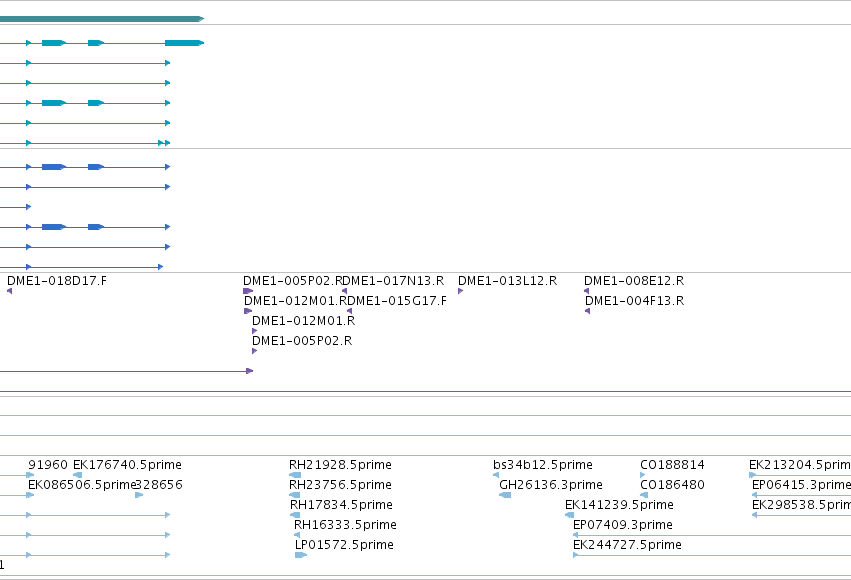Click the bs34b12.5prime label
Viewport: 851px width, 580px height.
coord(543,465)
